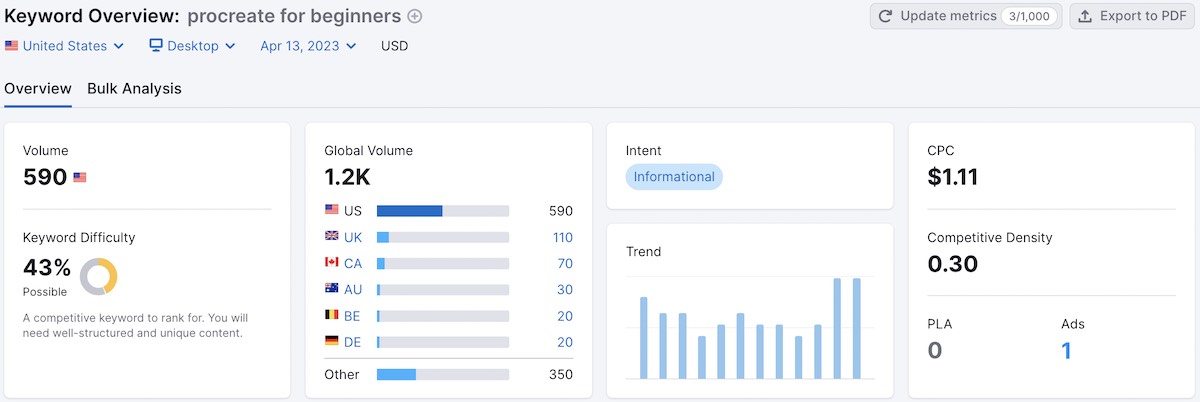The width and height of the screenshot is (1200, 402).
Task: Click the US flag in Global Volume list
Action: point(332,210)
